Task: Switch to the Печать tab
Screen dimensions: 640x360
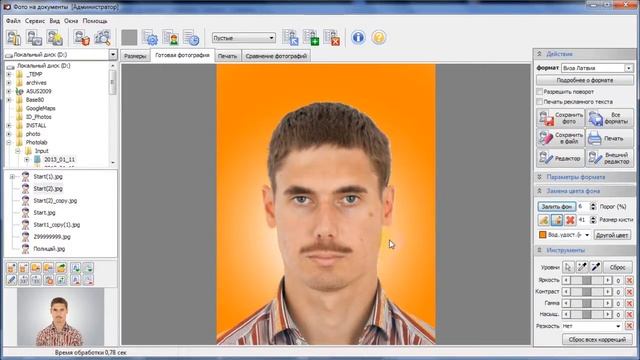Action: 227,56
